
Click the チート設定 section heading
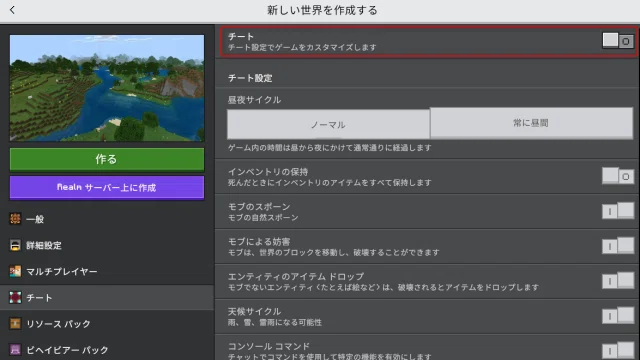[x=250, y=78]
